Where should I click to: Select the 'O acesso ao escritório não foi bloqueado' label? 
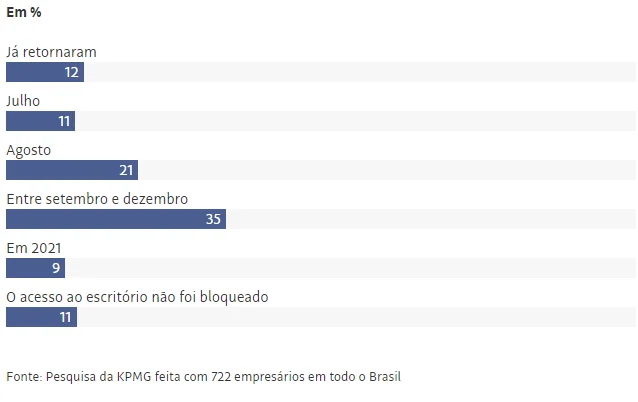(x=137, y=297)
